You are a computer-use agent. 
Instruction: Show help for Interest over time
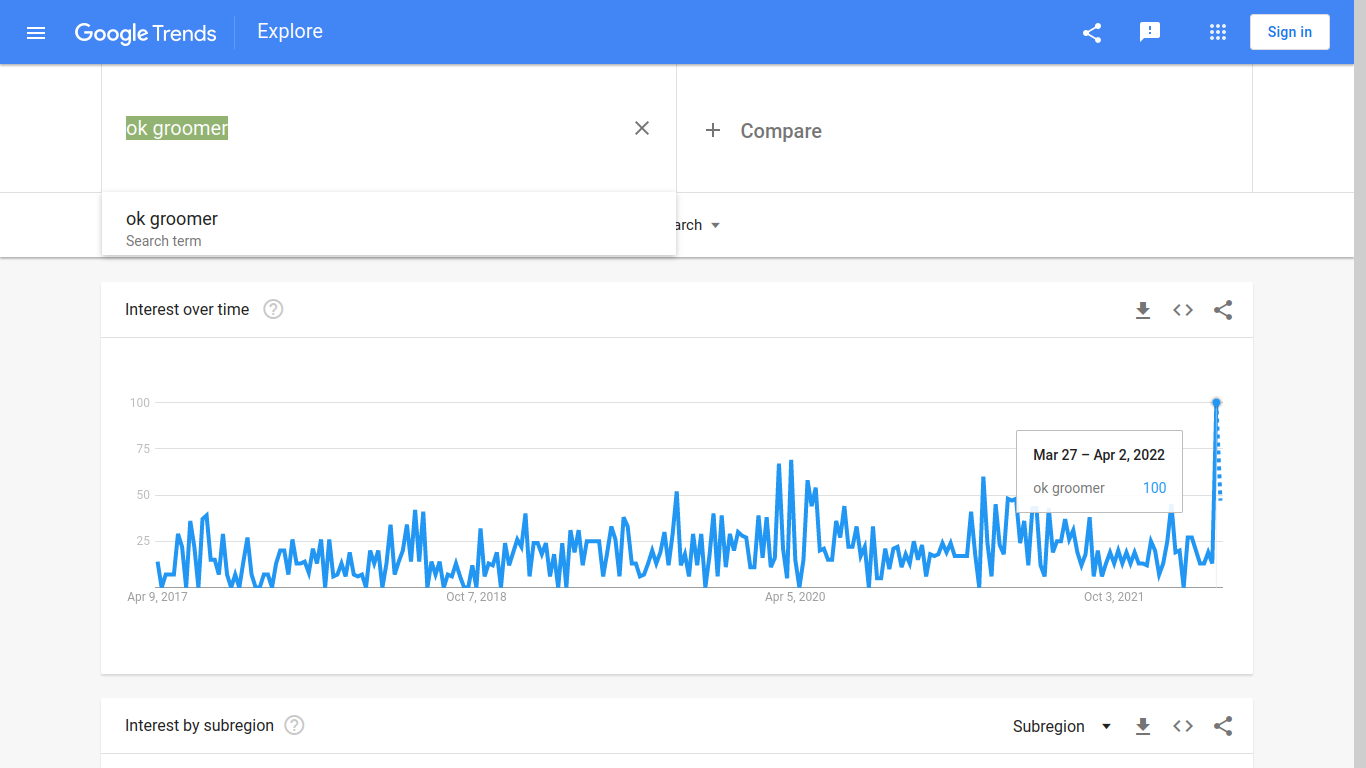[273, 309]
